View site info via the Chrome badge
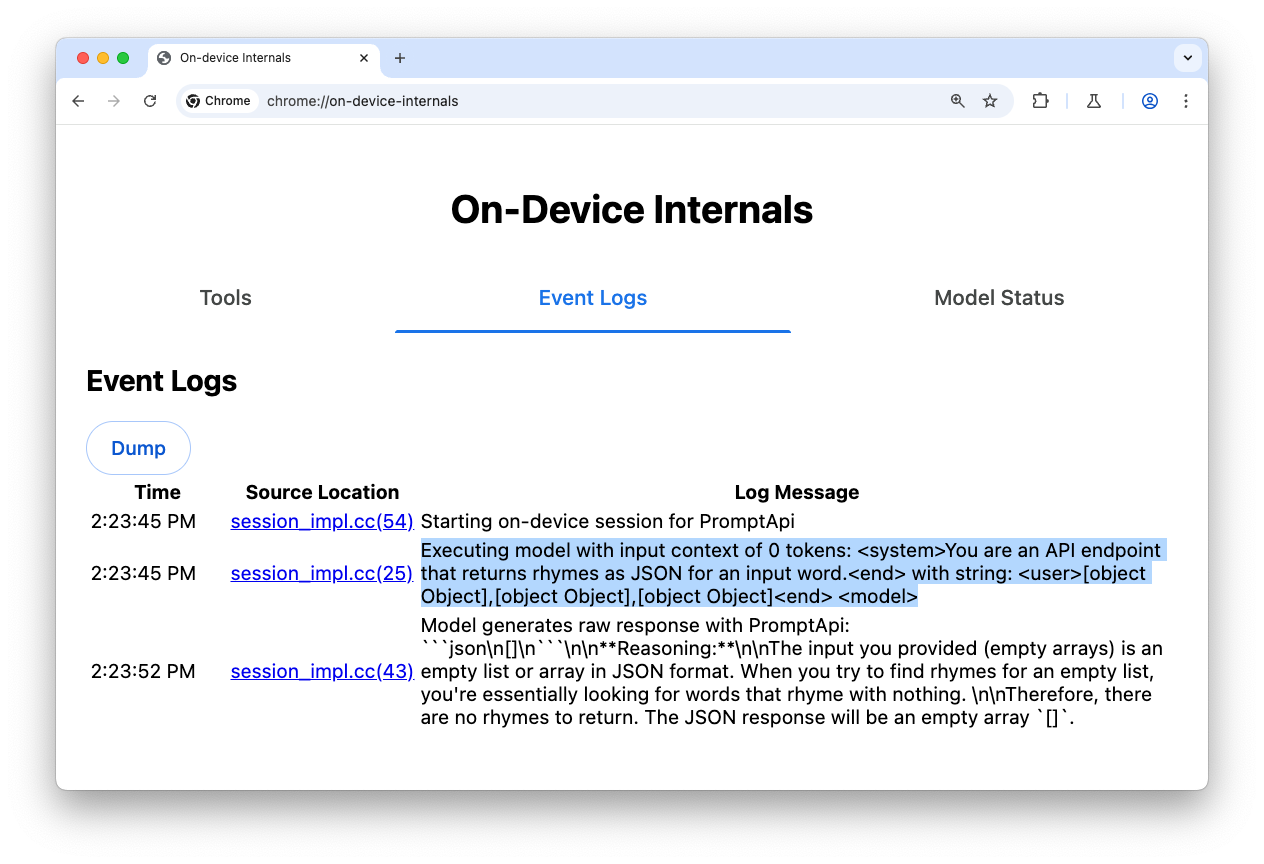Viewport: 1264px width, 864px height. [x=218, y=101]
